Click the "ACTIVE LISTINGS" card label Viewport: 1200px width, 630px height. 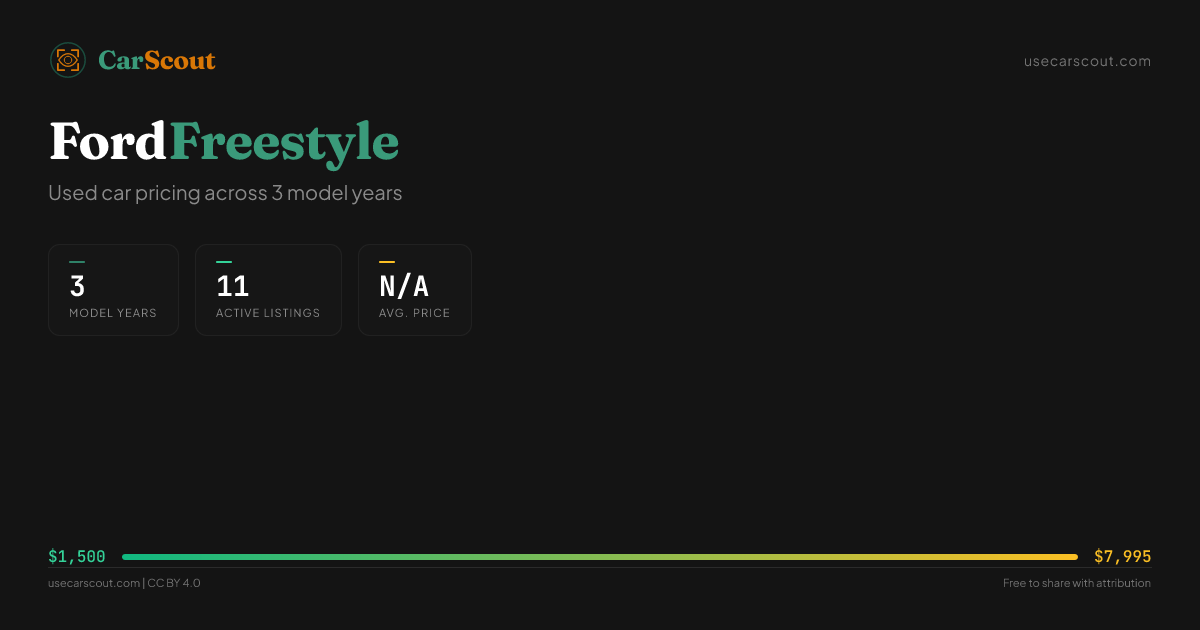click(268, 313)
